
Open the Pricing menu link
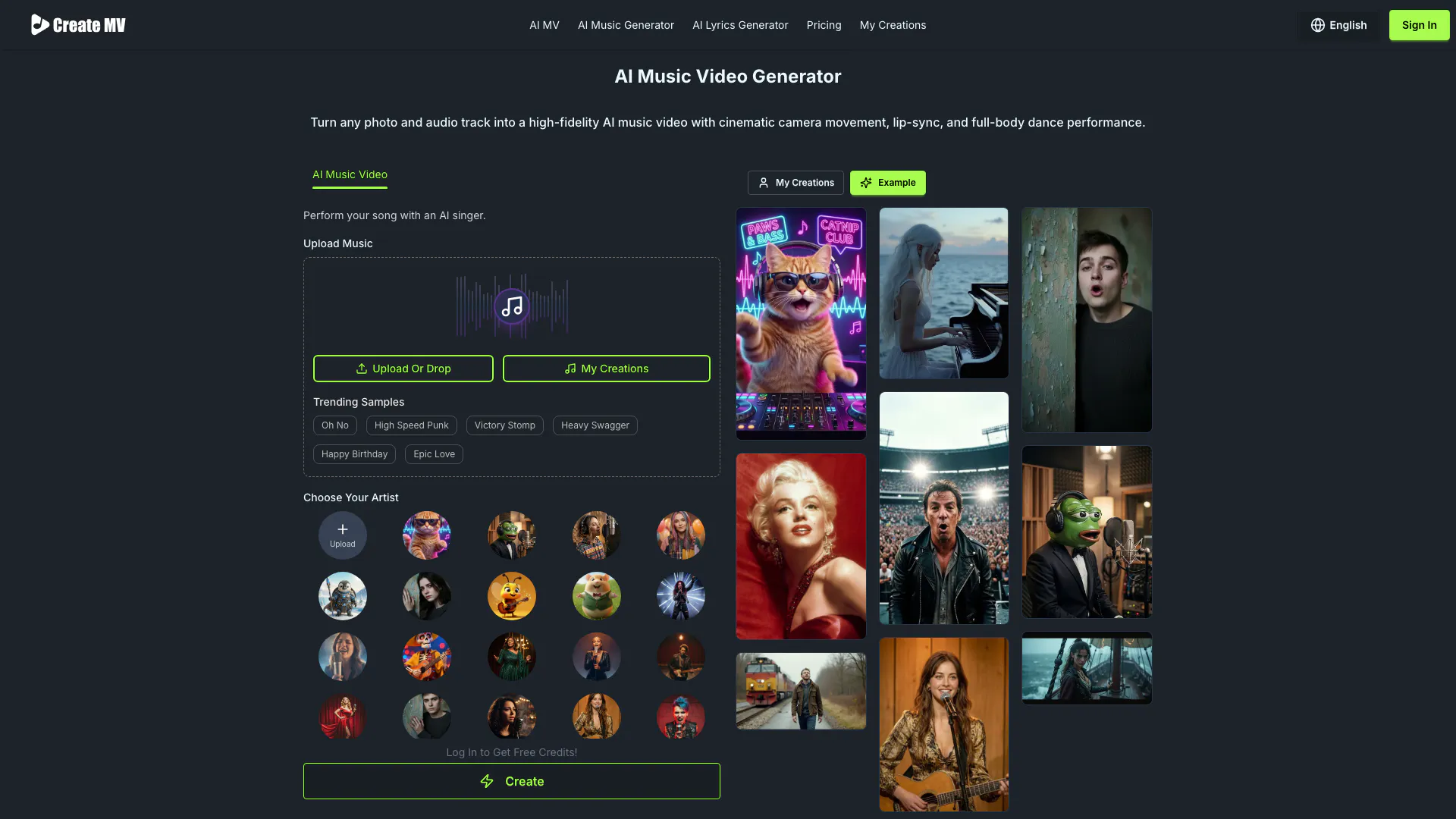(824, 25)
